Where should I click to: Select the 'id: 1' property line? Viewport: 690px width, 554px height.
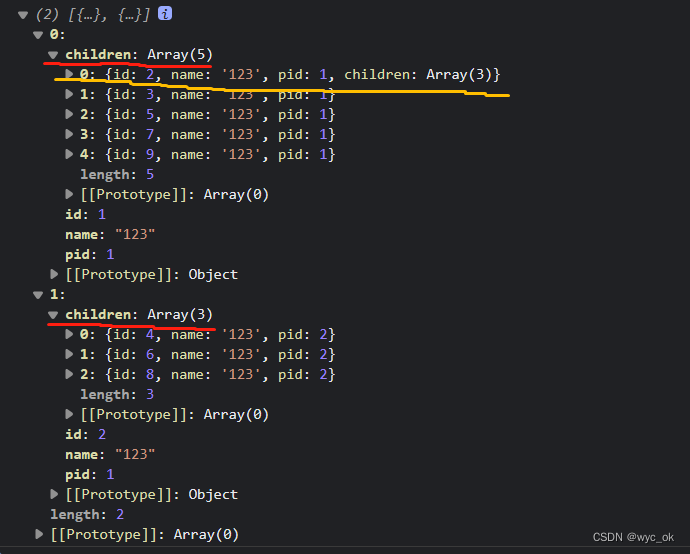(86, 214)
